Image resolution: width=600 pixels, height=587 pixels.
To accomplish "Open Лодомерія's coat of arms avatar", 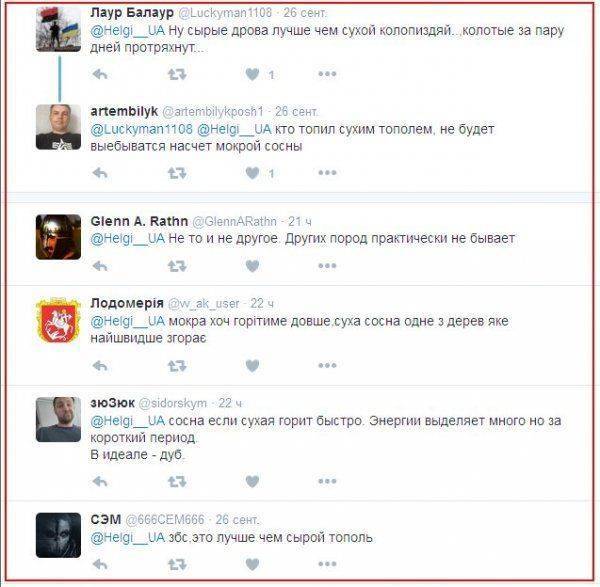I will (58, 320).
